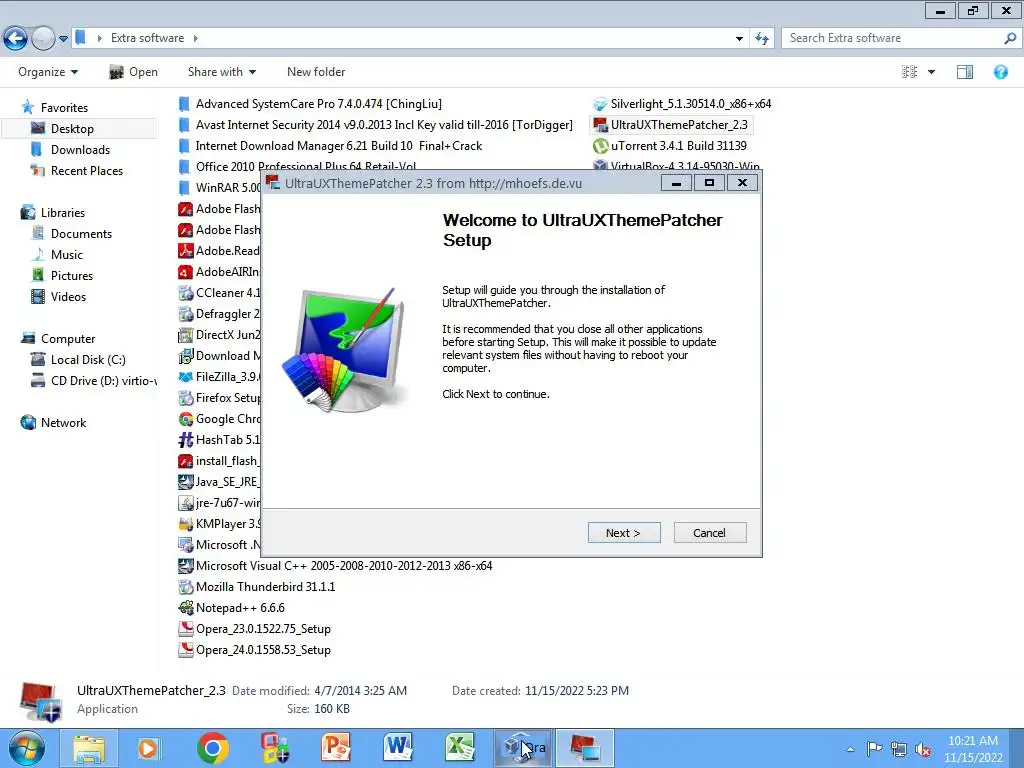Select Defraggler installer icon
Viewport: 1024px width, 768px height.
coord(185,314)
